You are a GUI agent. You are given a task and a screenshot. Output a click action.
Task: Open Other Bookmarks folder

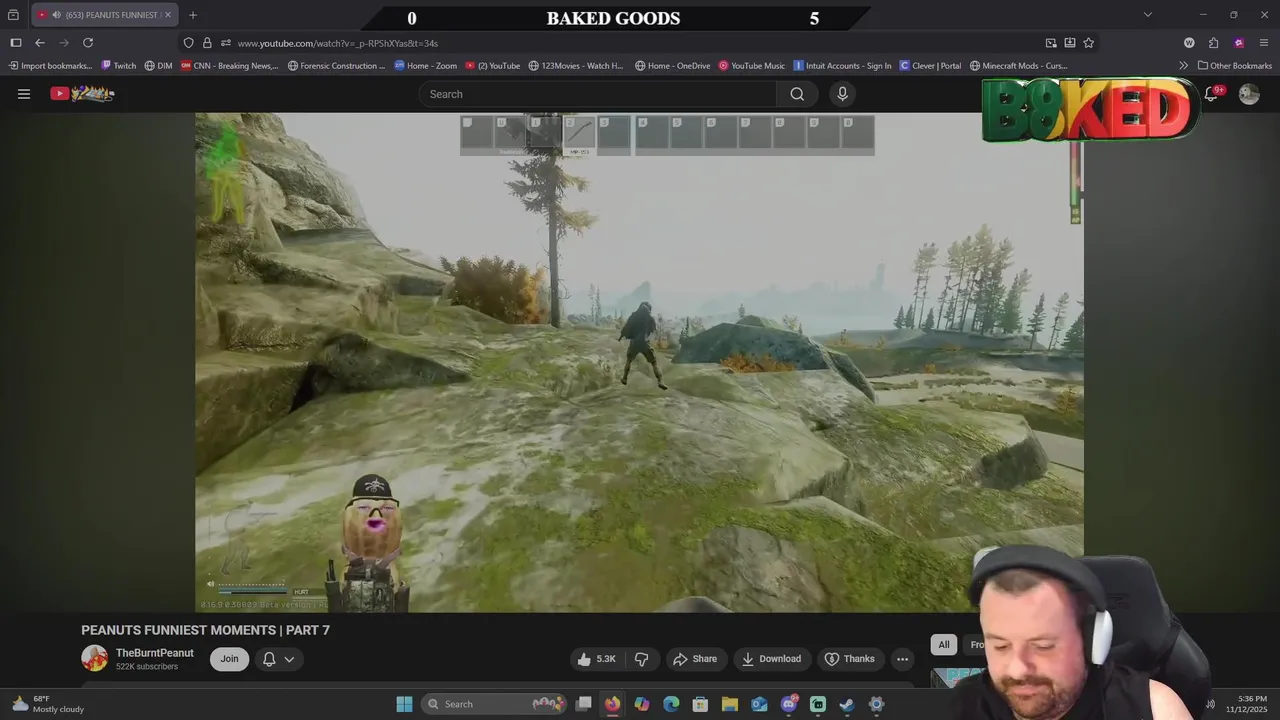(1235, 66)
